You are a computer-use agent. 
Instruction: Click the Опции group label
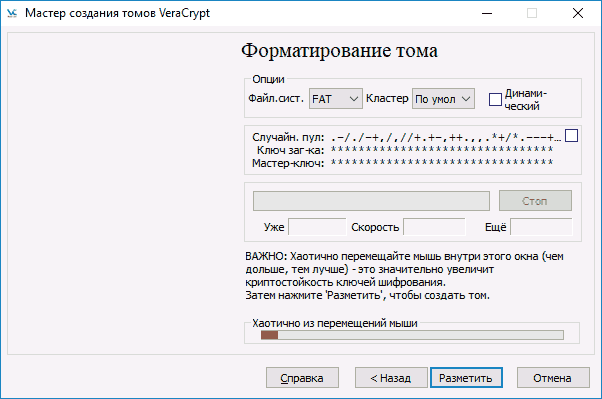[268, 79]
